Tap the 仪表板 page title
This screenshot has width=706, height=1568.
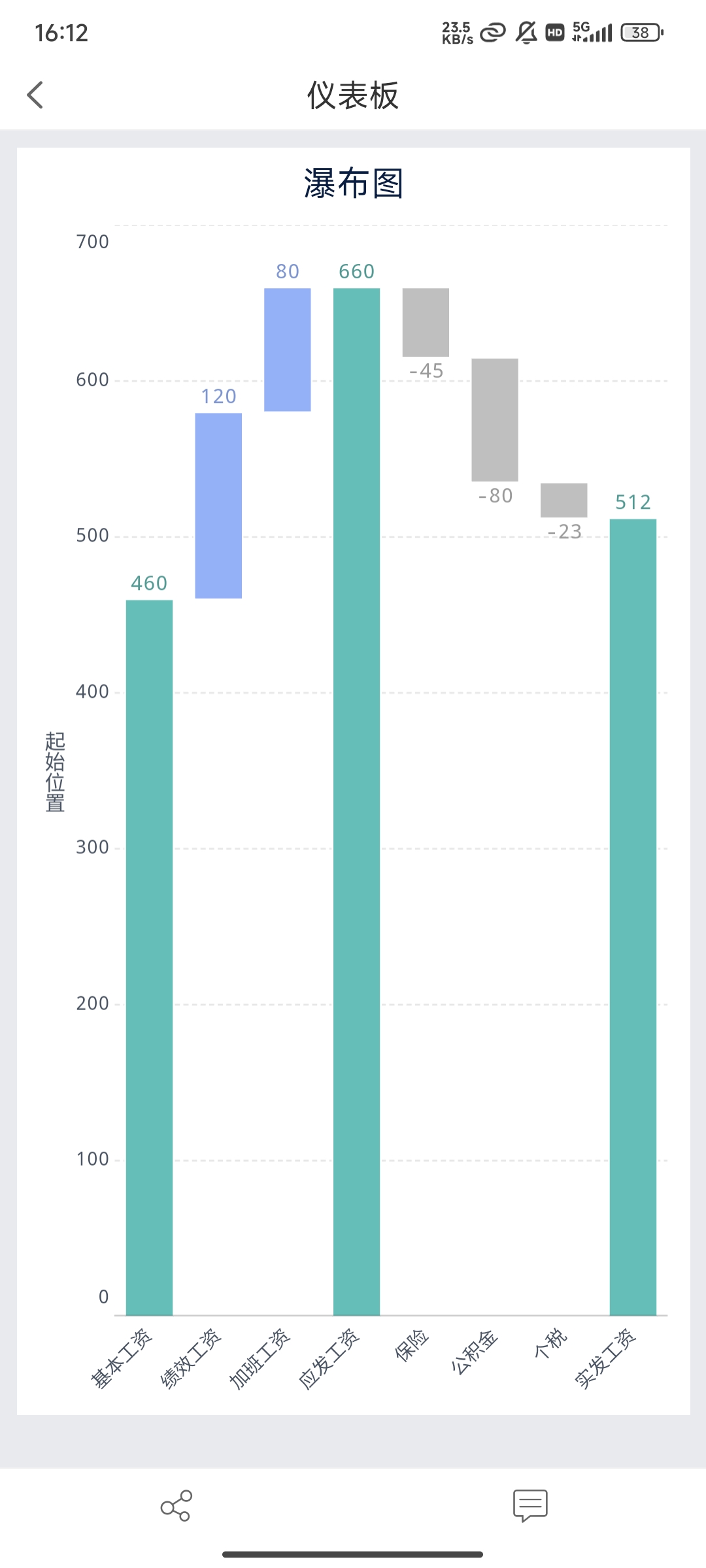[x=353, y=95]
